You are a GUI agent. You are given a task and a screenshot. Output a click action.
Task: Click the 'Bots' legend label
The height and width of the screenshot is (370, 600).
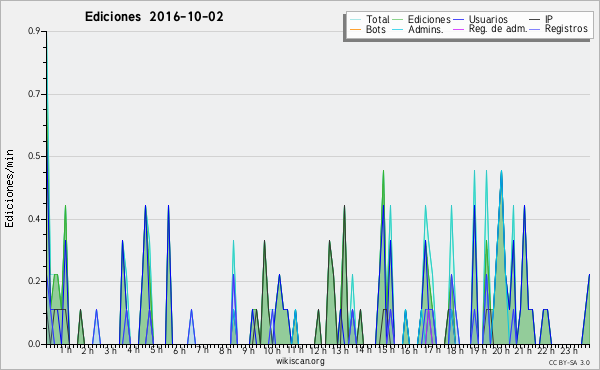tap(376, 29)
